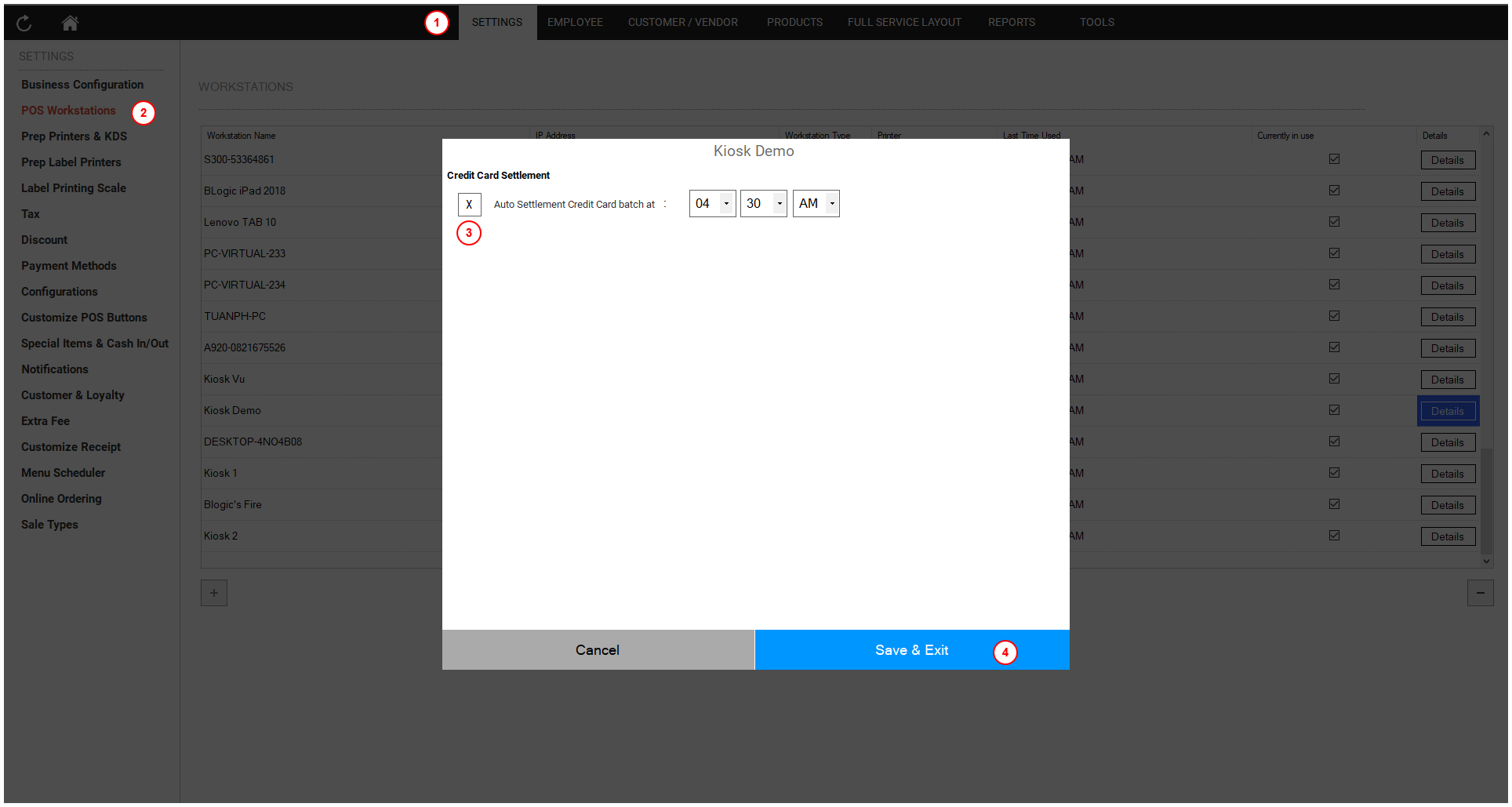This screenshot has height=807, width=1512.
Task: Click the minus icon to remove workstation
Action: coord(1480,593)
